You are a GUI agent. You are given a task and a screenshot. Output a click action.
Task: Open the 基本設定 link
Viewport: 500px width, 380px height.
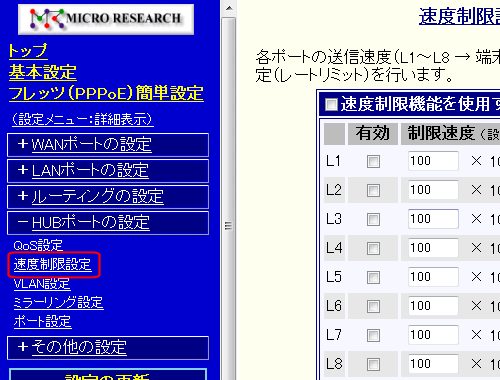43,72
